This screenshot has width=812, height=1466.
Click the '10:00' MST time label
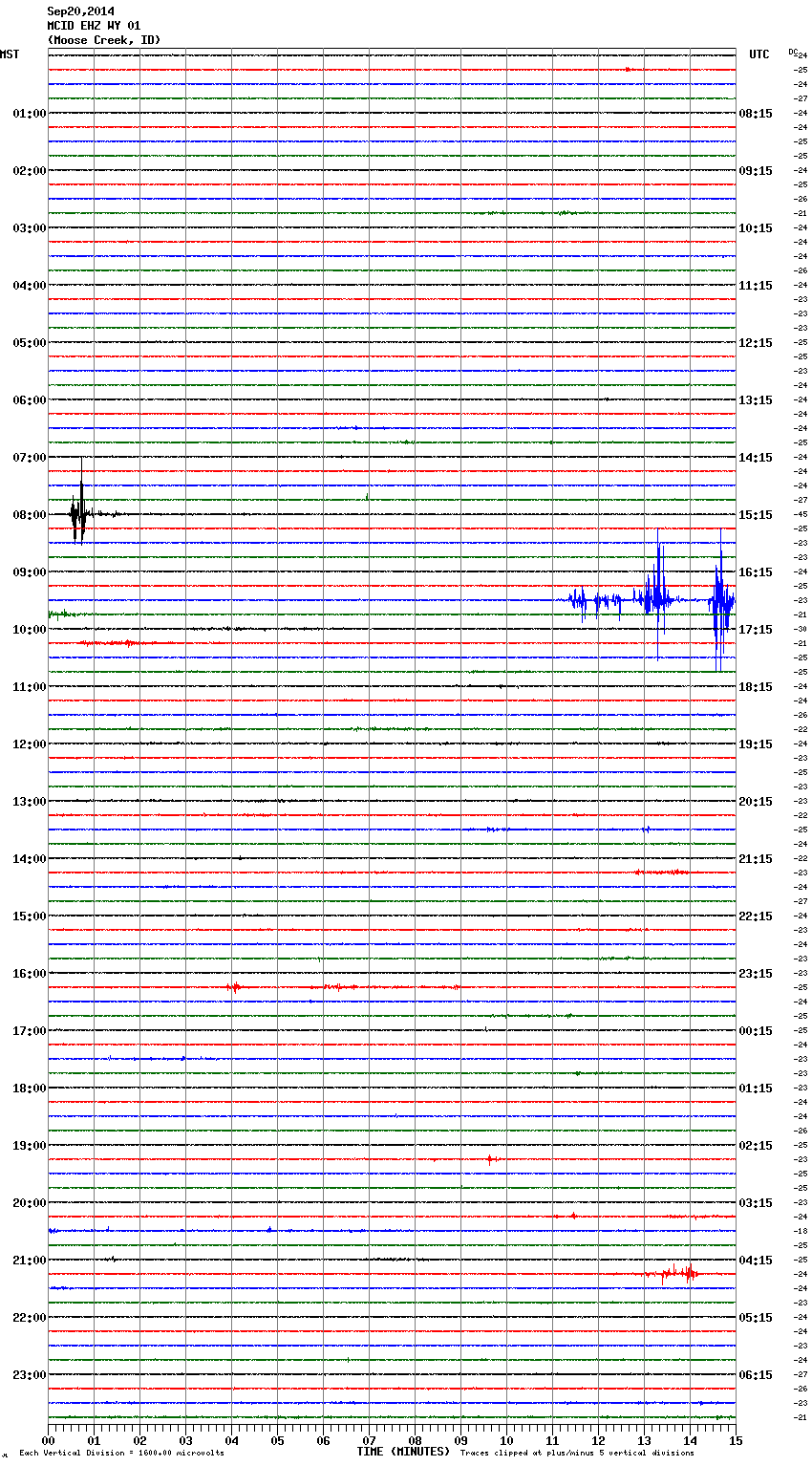29,630
